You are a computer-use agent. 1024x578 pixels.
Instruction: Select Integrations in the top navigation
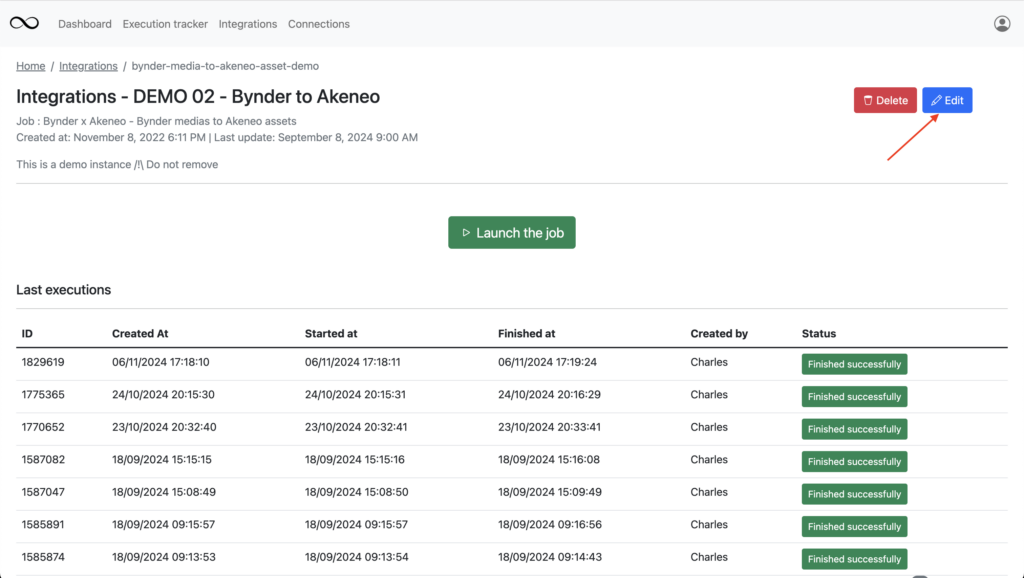247,24
